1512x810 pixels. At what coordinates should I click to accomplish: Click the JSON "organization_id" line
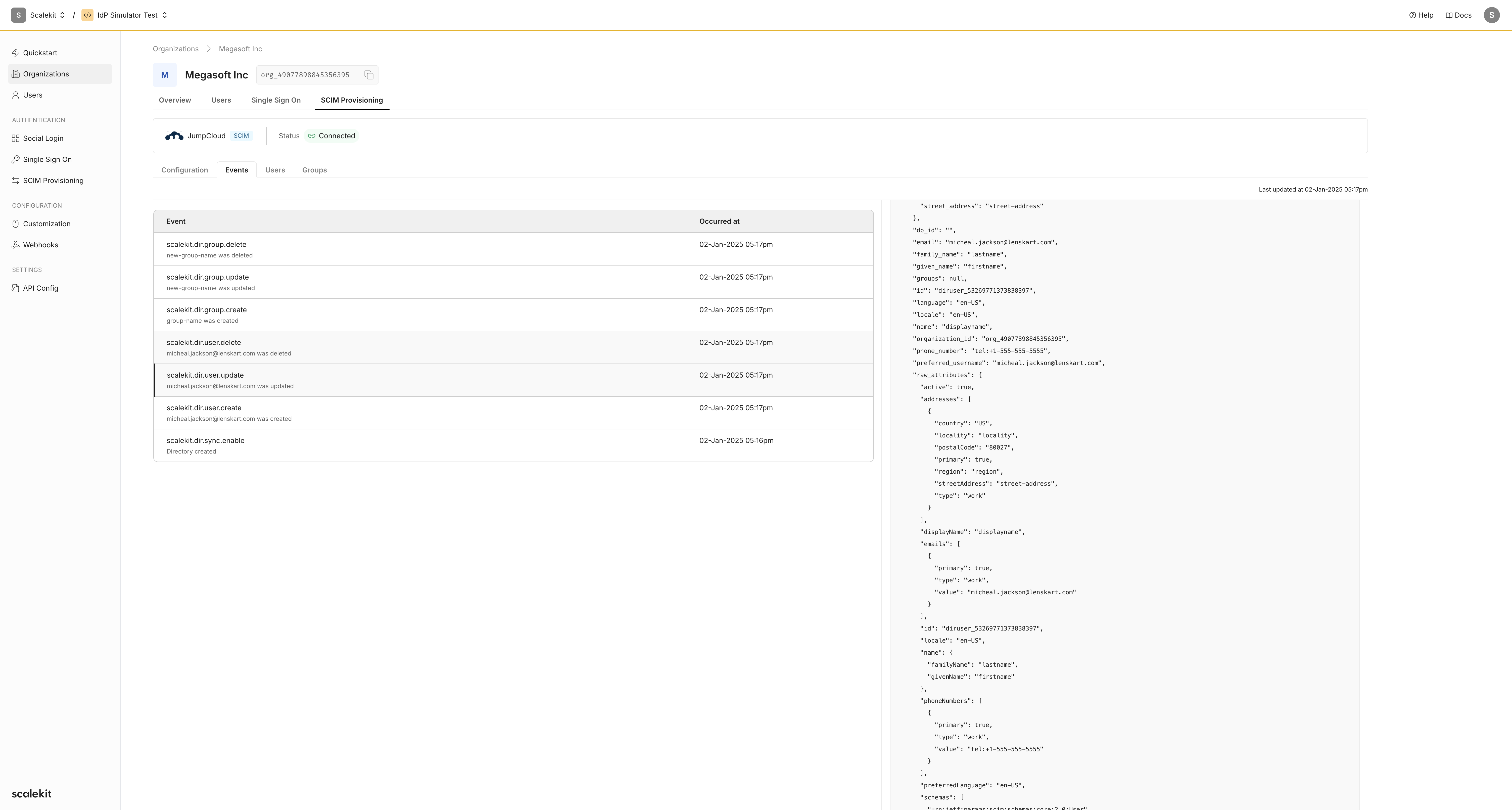pos(990,339)
